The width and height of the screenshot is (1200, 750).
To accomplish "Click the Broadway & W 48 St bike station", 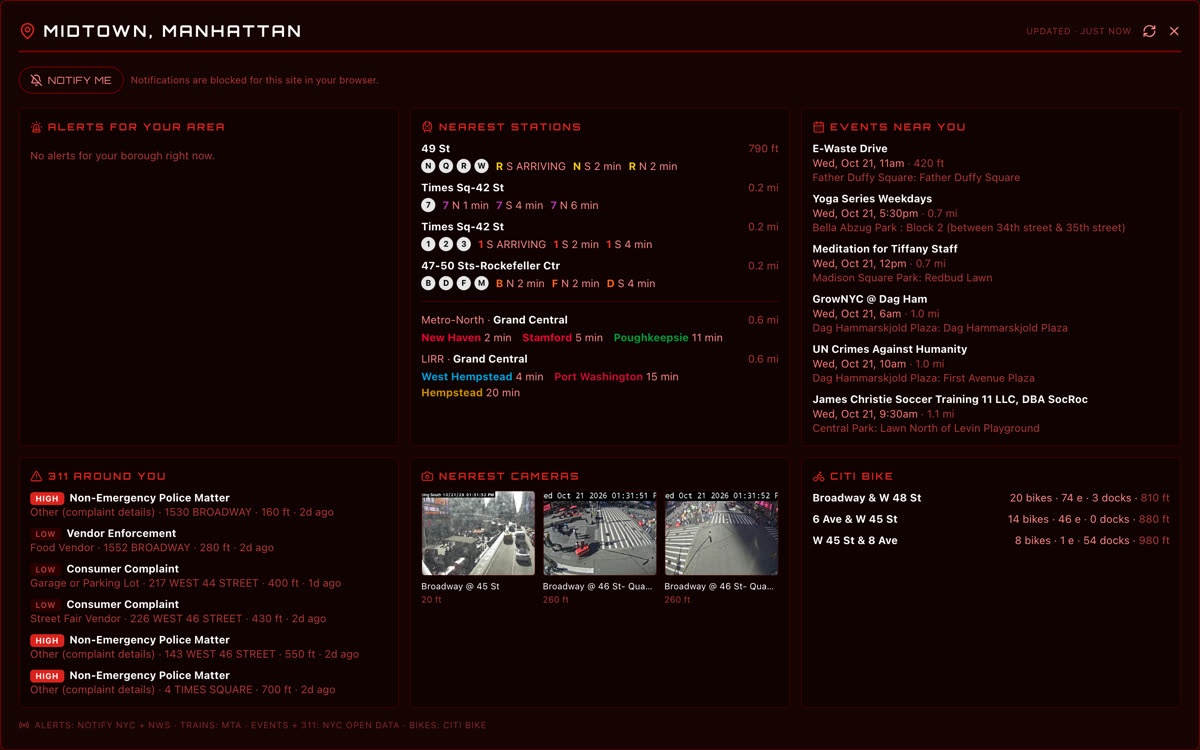I will (867, 498).
